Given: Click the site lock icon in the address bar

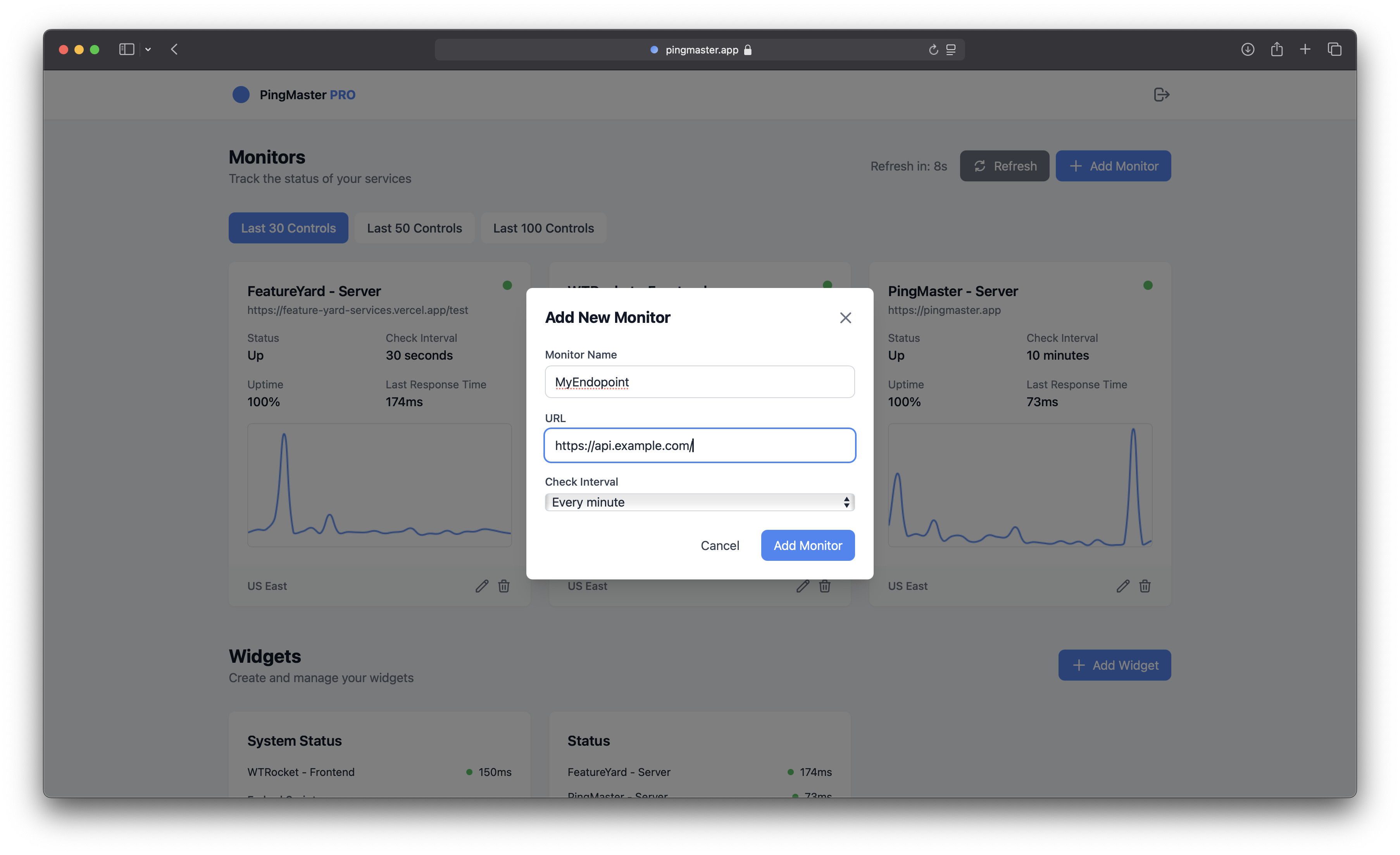Looking at the screenshot, I should (x=748, y=50).
